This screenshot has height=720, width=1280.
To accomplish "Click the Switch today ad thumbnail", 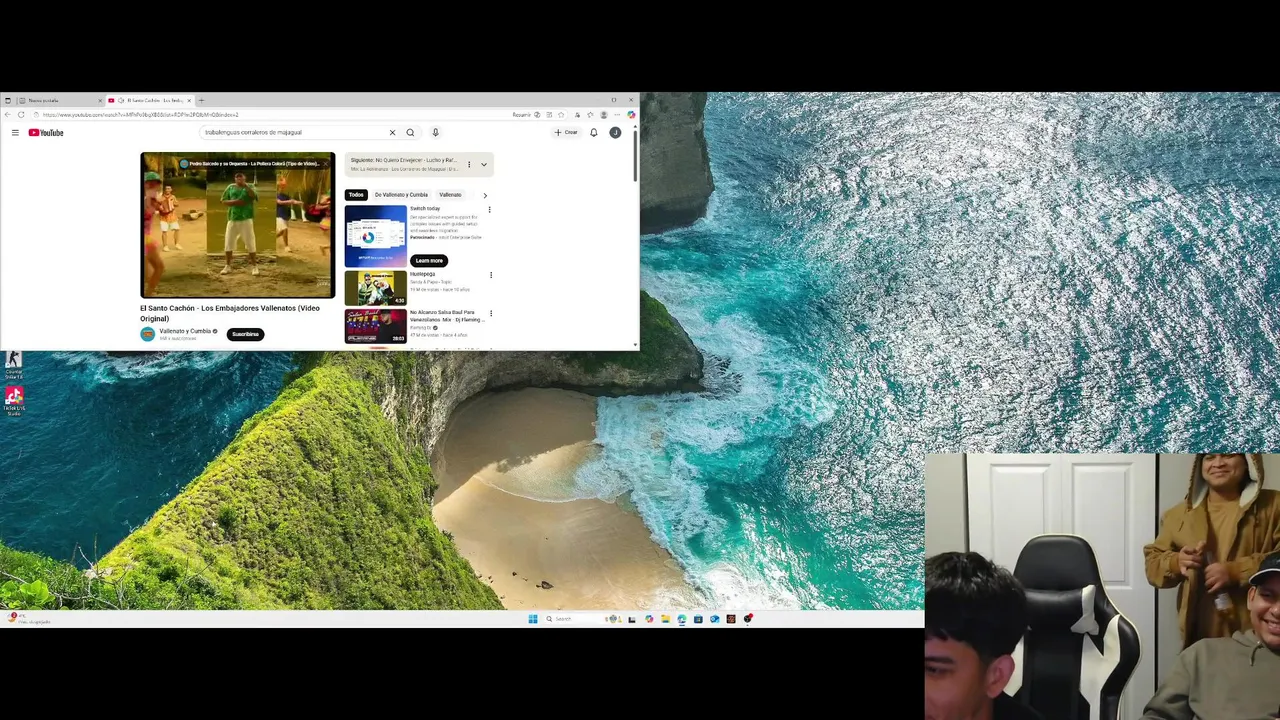I will coord(376,236).
